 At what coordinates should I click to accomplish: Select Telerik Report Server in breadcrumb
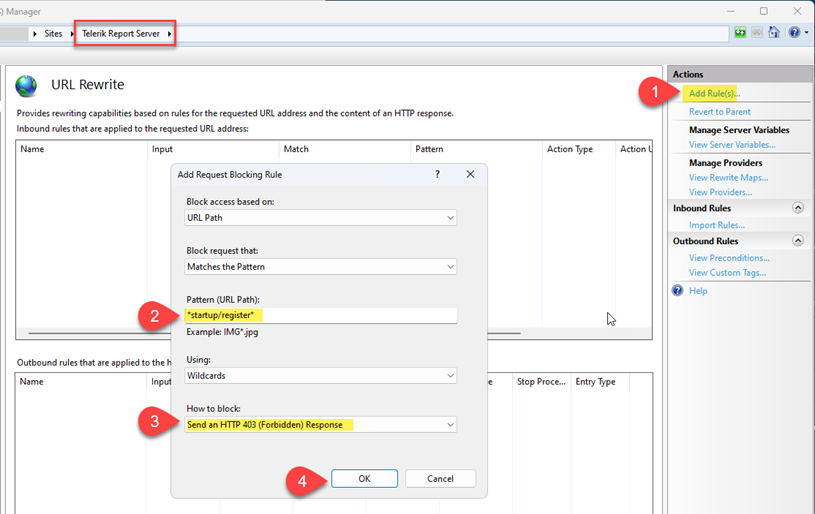coord(120,34)
